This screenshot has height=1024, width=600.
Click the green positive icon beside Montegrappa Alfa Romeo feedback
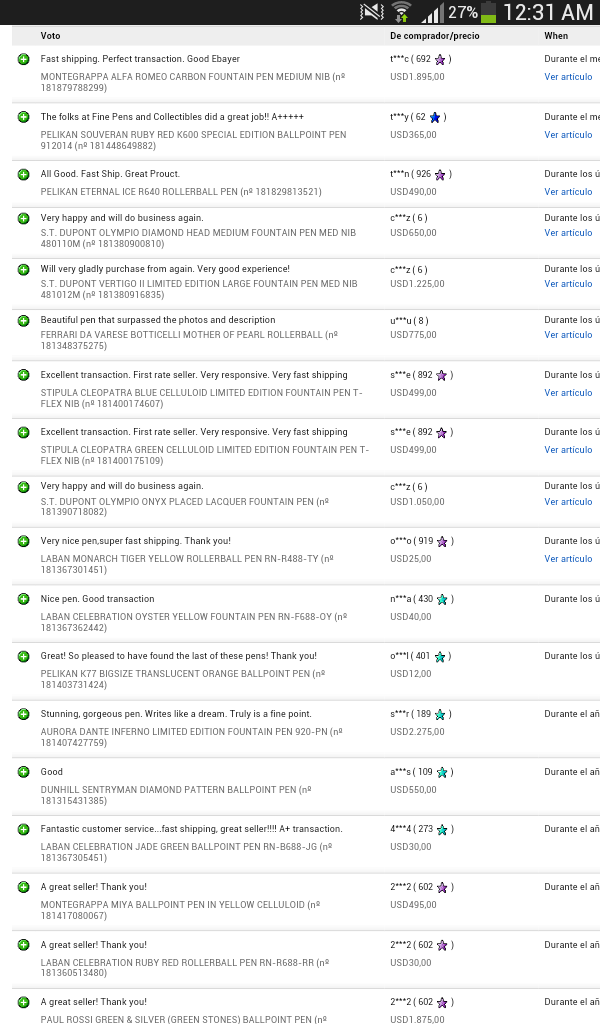(x=23, y=60)
